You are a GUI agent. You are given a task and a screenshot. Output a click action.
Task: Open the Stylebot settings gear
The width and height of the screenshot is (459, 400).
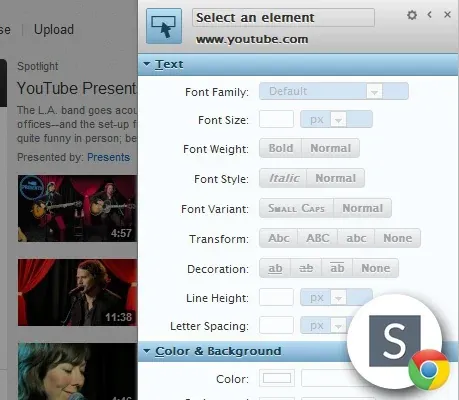point(412,15)
